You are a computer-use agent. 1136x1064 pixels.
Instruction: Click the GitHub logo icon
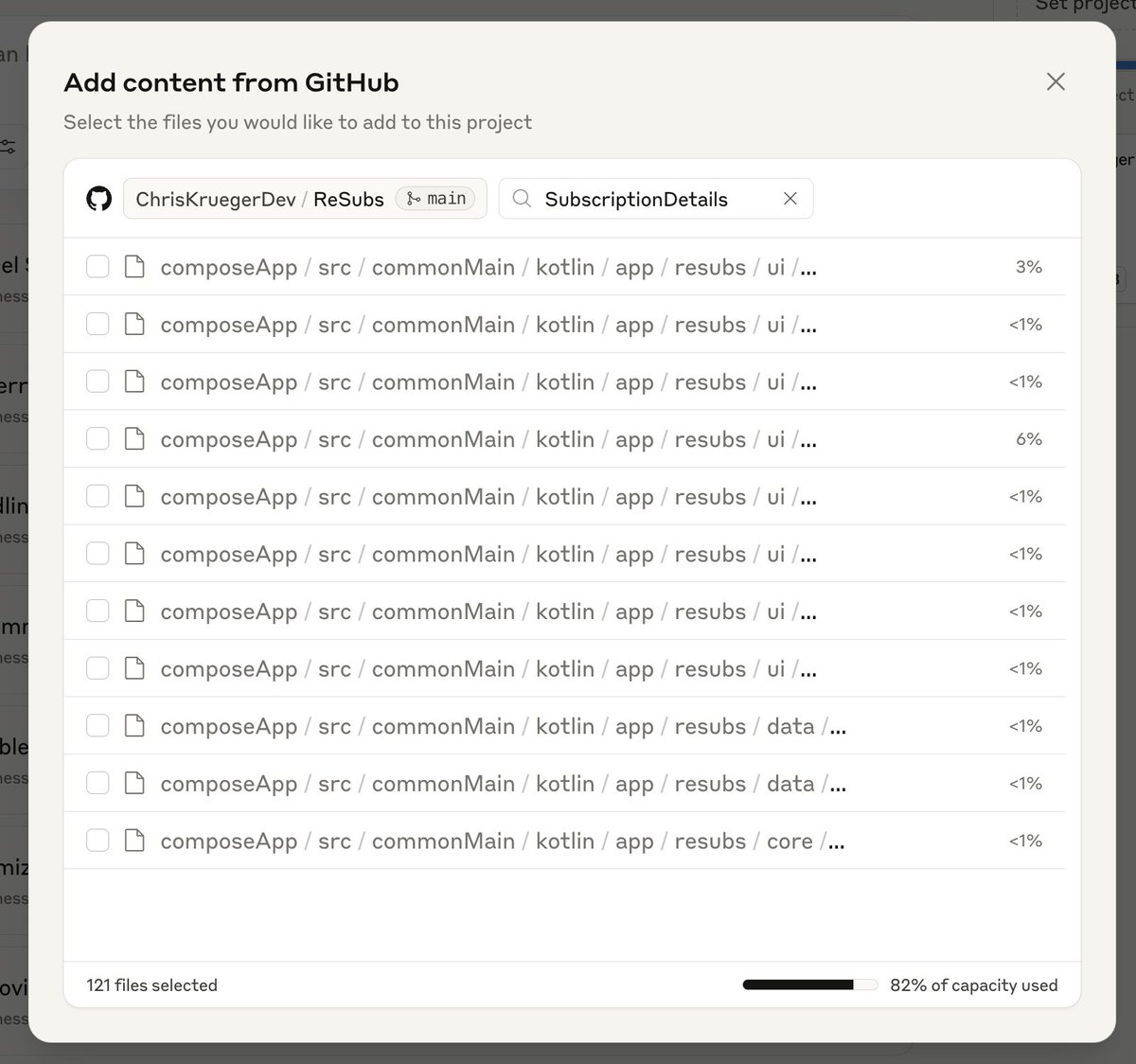coord(98,199)
